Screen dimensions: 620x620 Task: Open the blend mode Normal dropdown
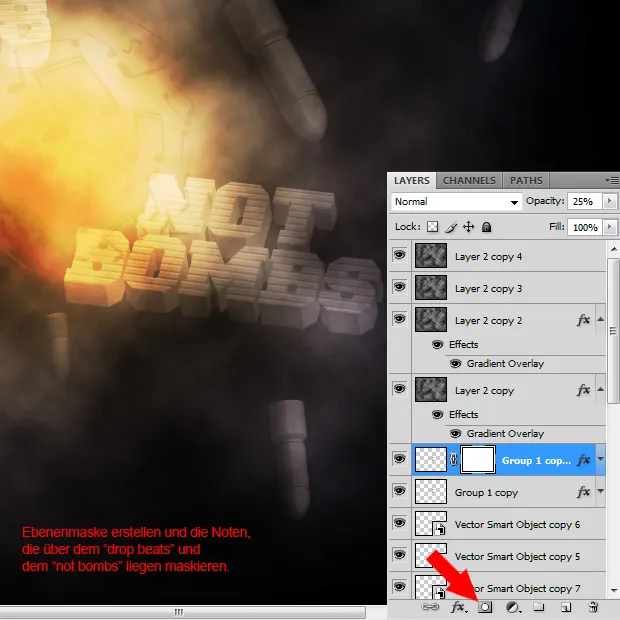pos(456,201)
